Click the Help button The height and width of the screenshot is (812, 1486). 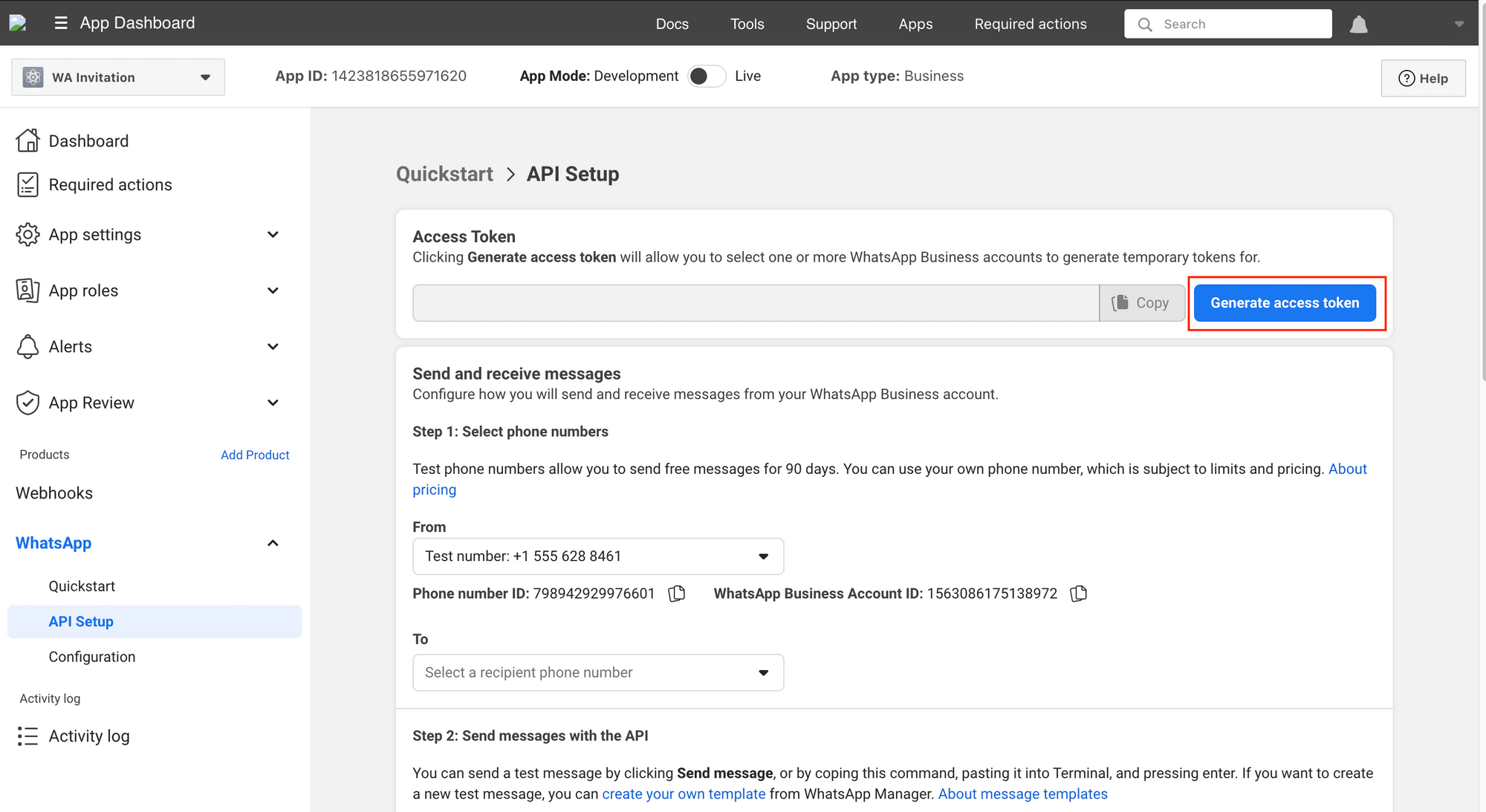1423,78
